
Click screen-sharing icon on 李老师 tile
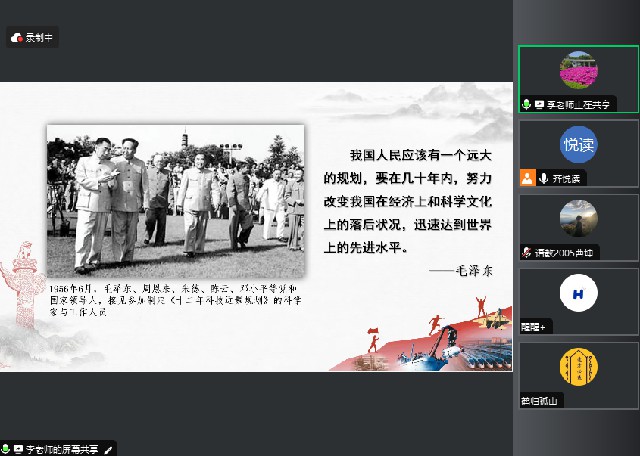coord(539,104)
